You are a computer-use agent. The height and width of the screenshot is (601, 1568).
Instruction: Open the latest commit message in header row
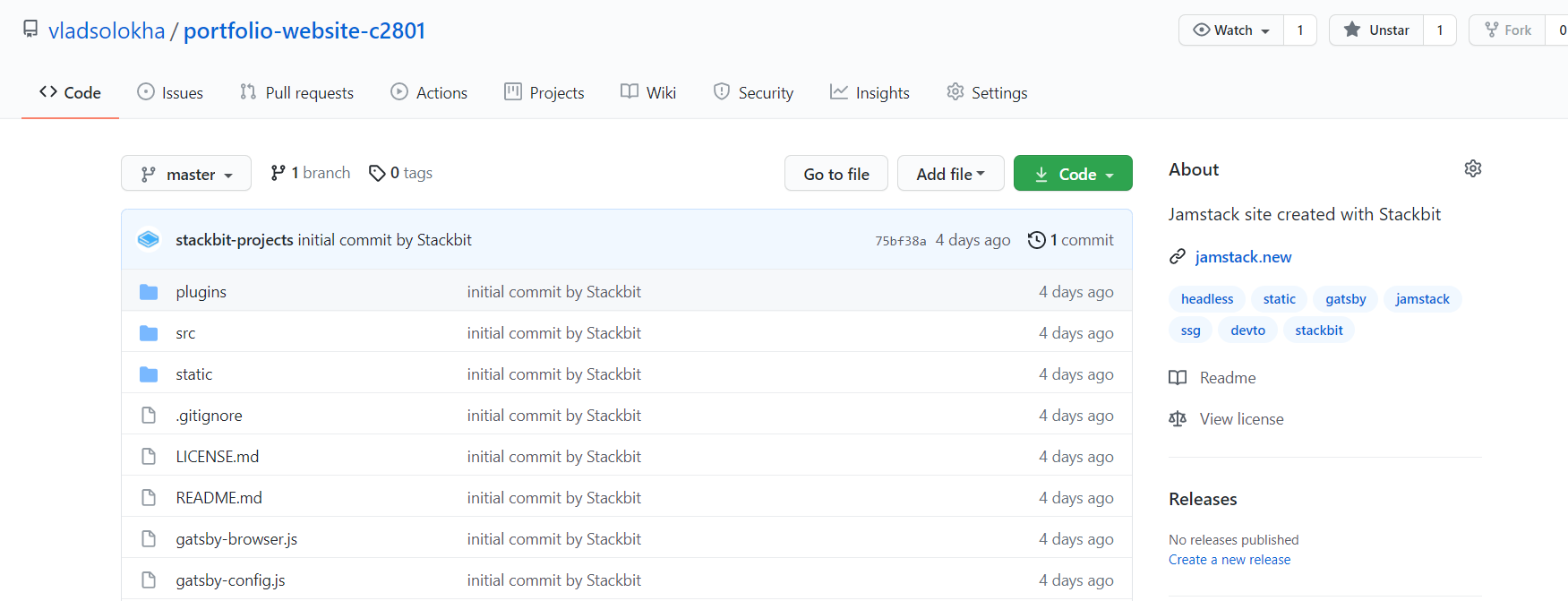point(385,240)
